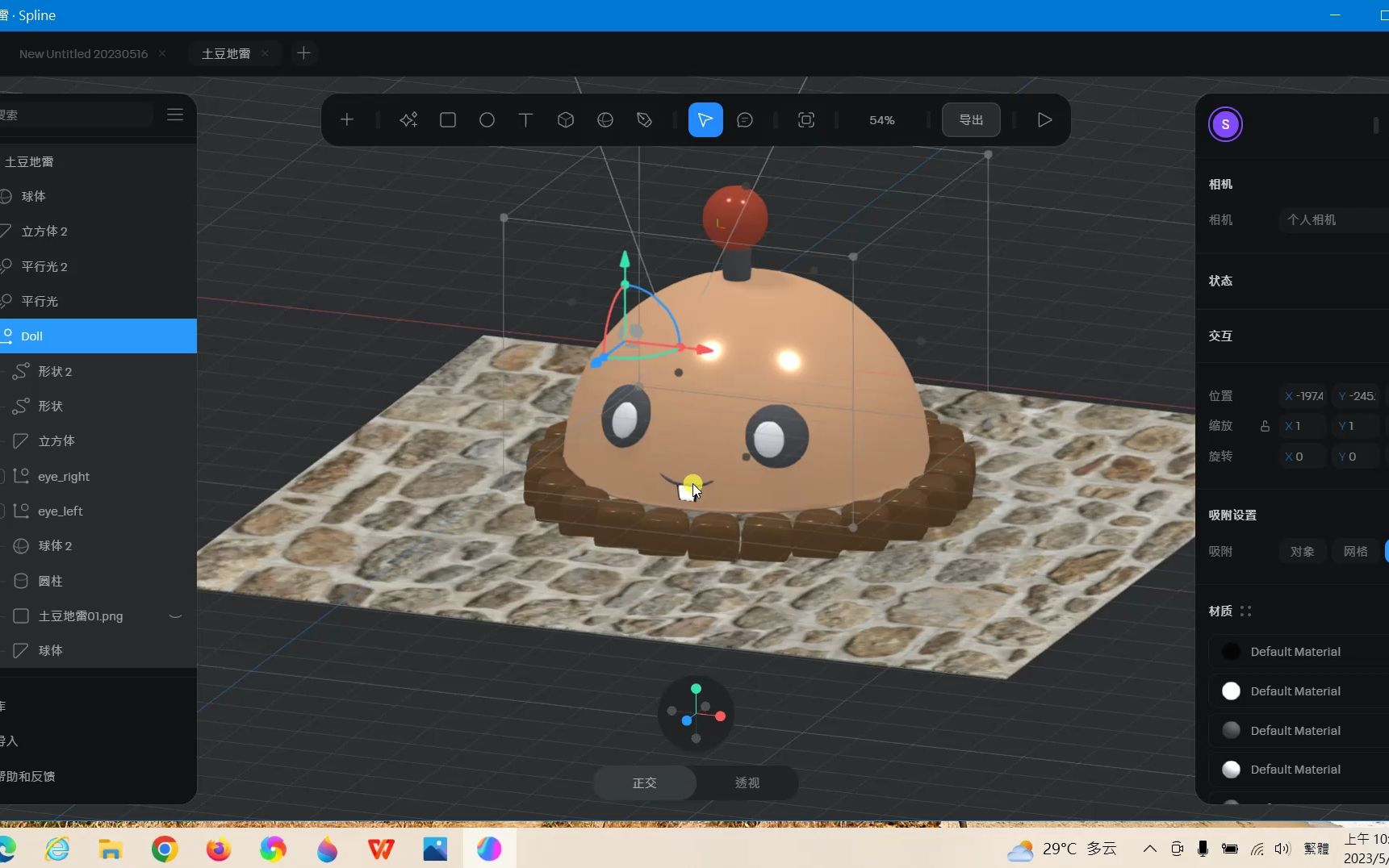Select the eye_left layer

pyautogui.click(x=98, y=511)
